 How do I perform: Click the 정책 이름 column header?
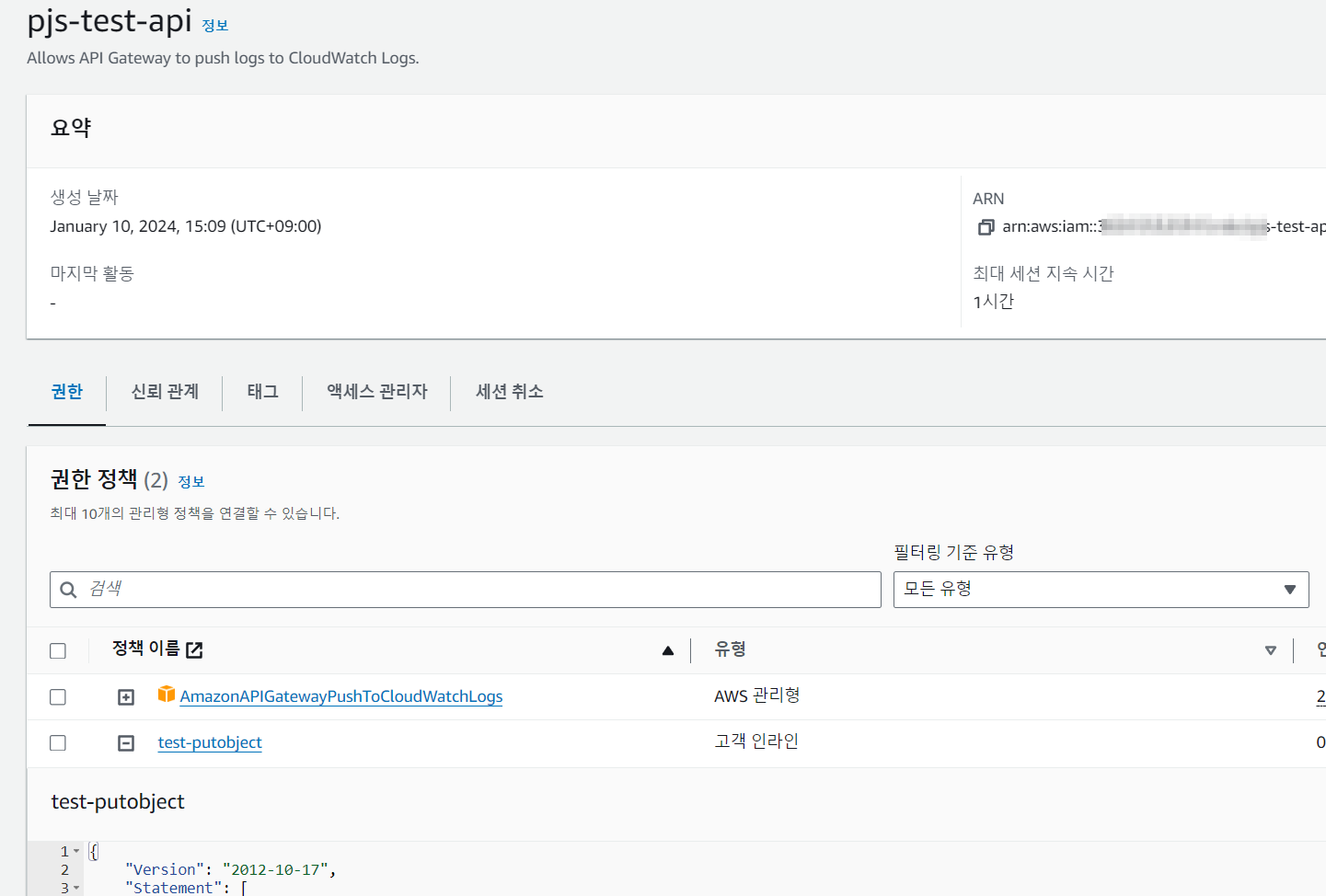[145, 649]
